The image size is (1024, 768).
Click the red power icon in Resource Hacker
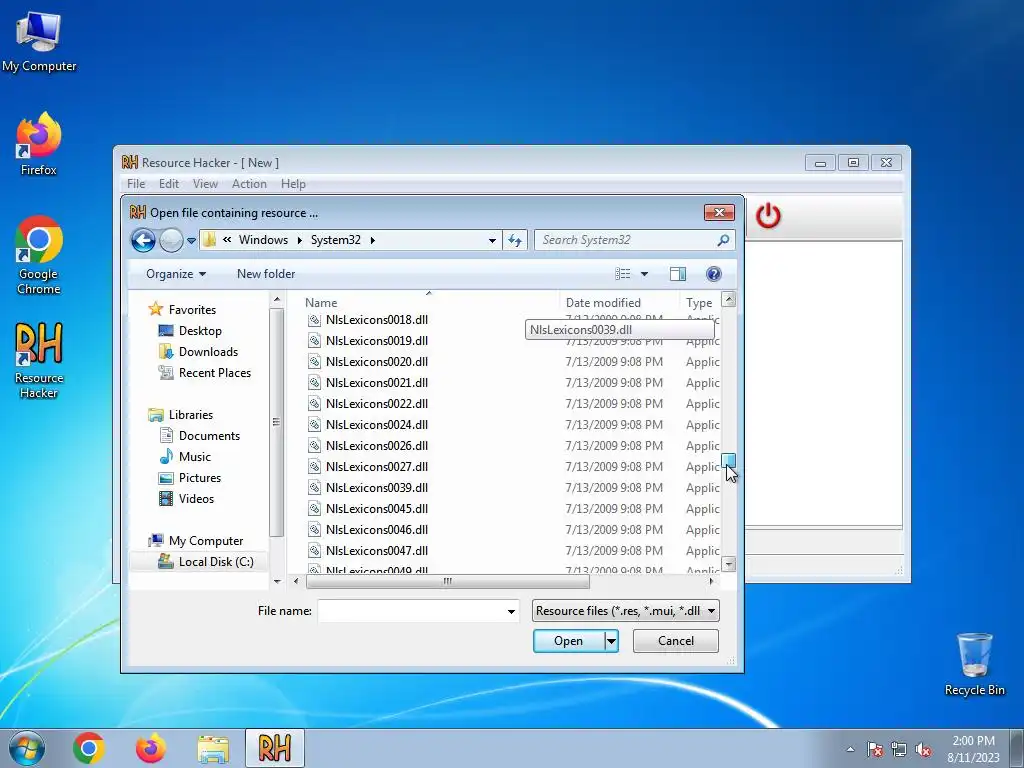point(768,216)
